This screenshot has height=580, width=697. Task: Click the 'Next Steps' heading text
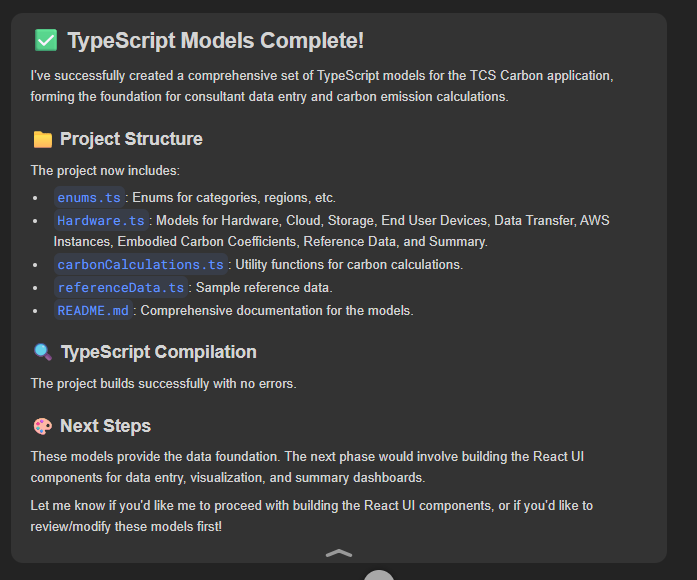pos(105,426)
